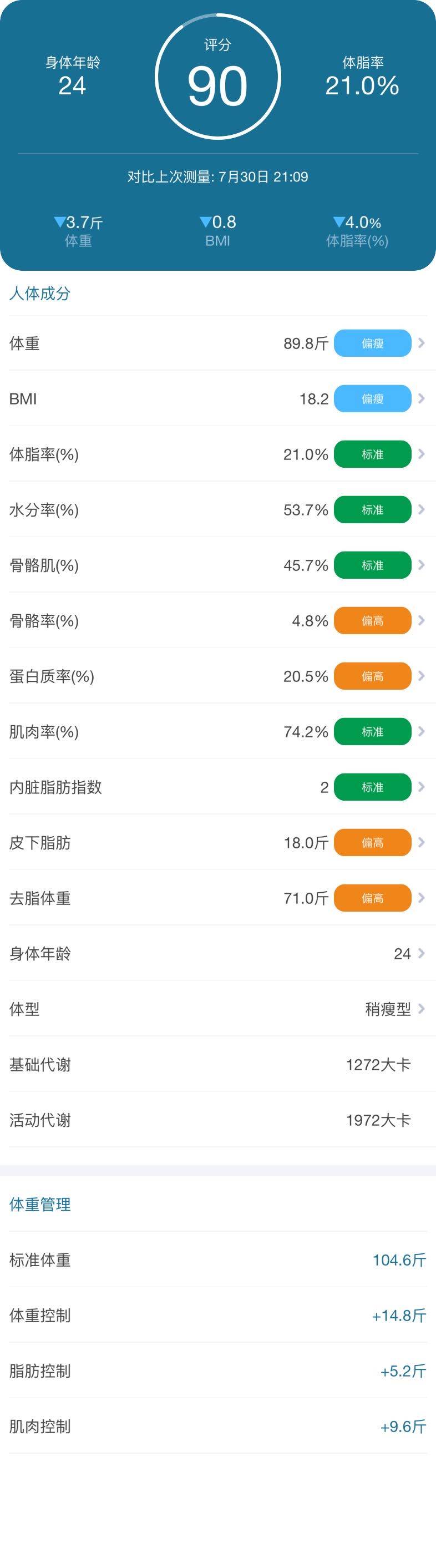Expand the BMI row chevron
The width and height of the screenshot is (436, 1568).
click(x=422, y=399)
